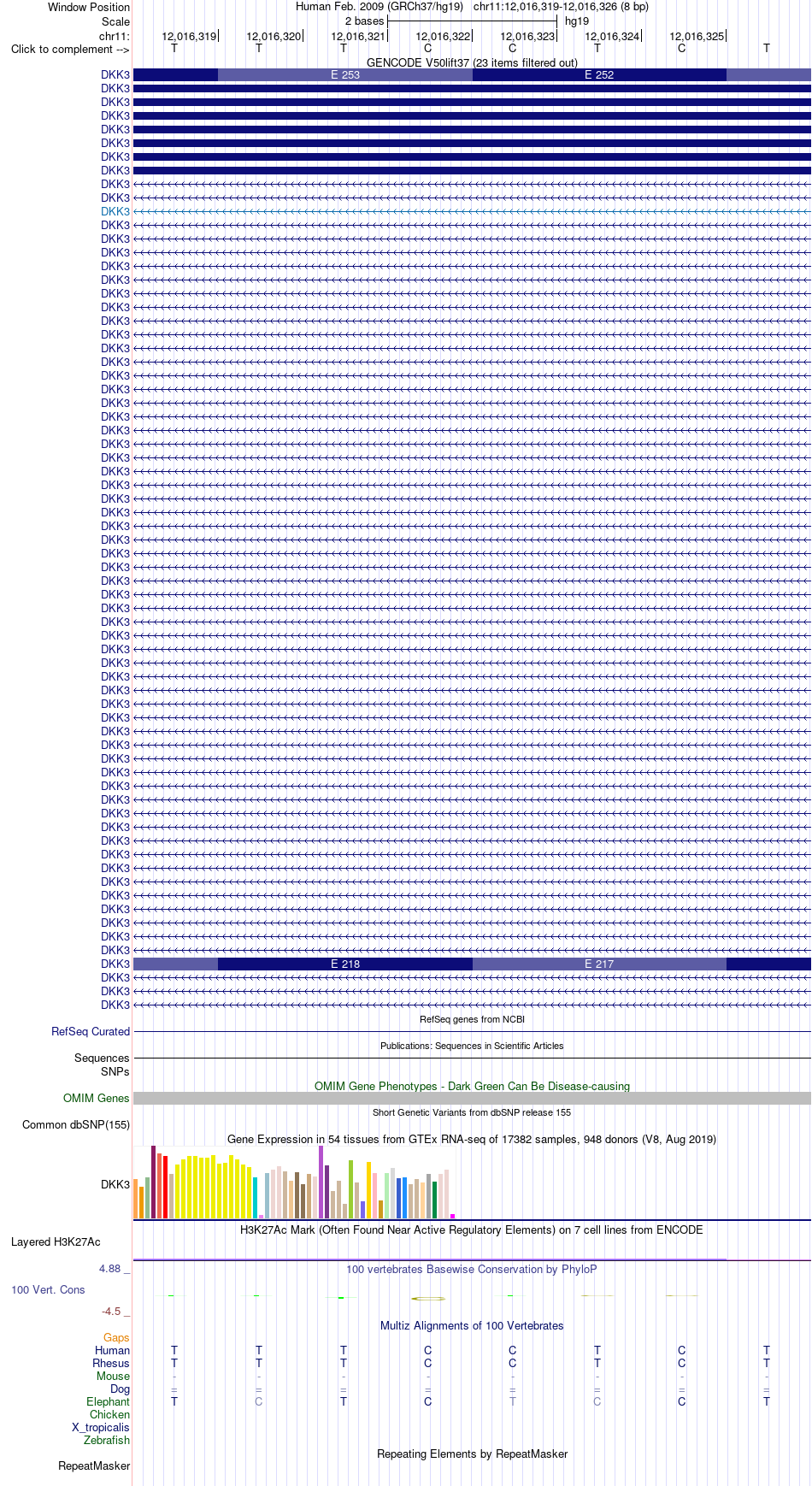Click the 'Sequences SNPs' track label
The height and width of the screenshot is (1486, 812).
pos(102,1064)
